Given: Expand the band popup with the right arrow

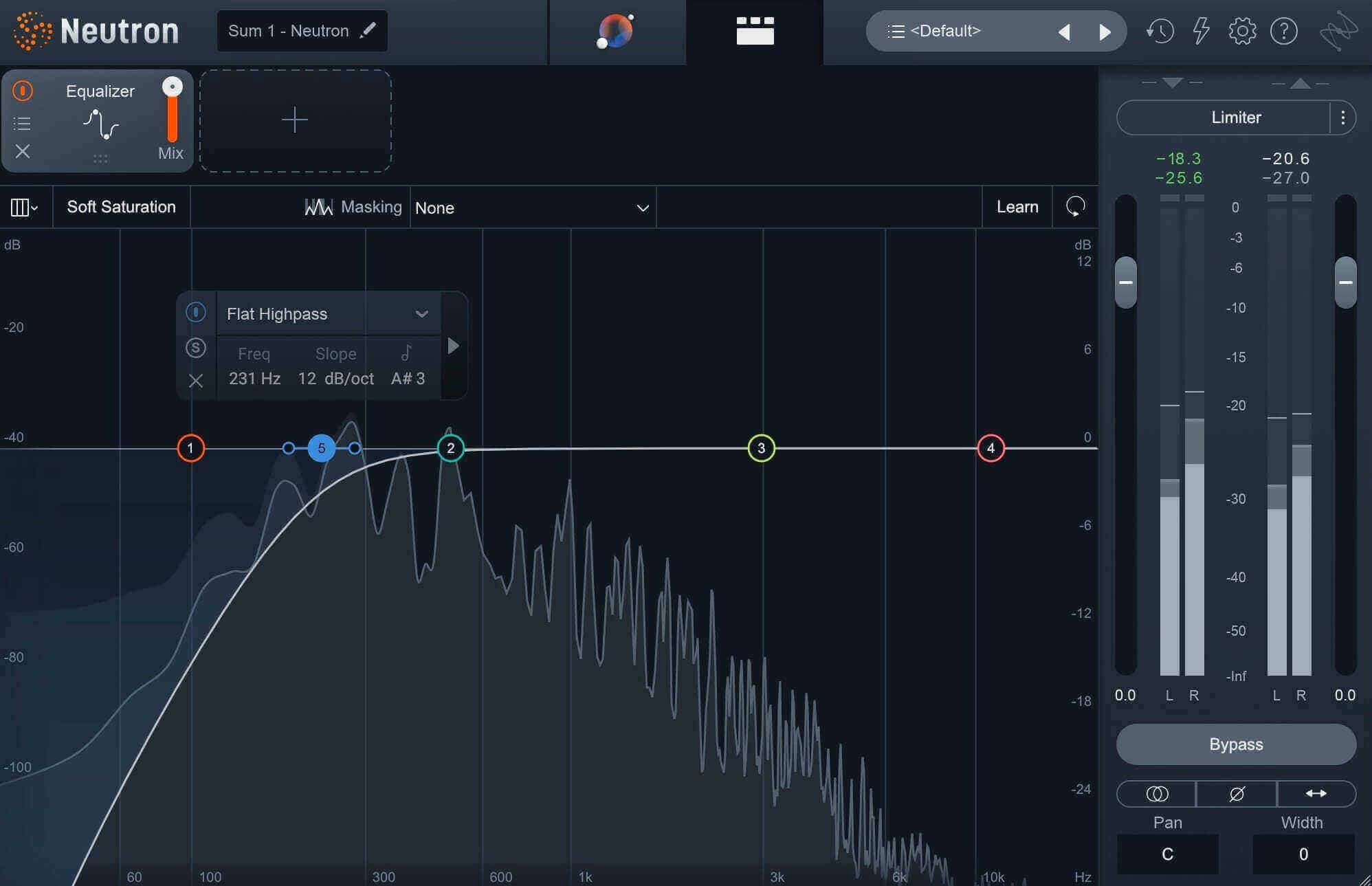Looking at the screenshot, I should pos(453,346).
